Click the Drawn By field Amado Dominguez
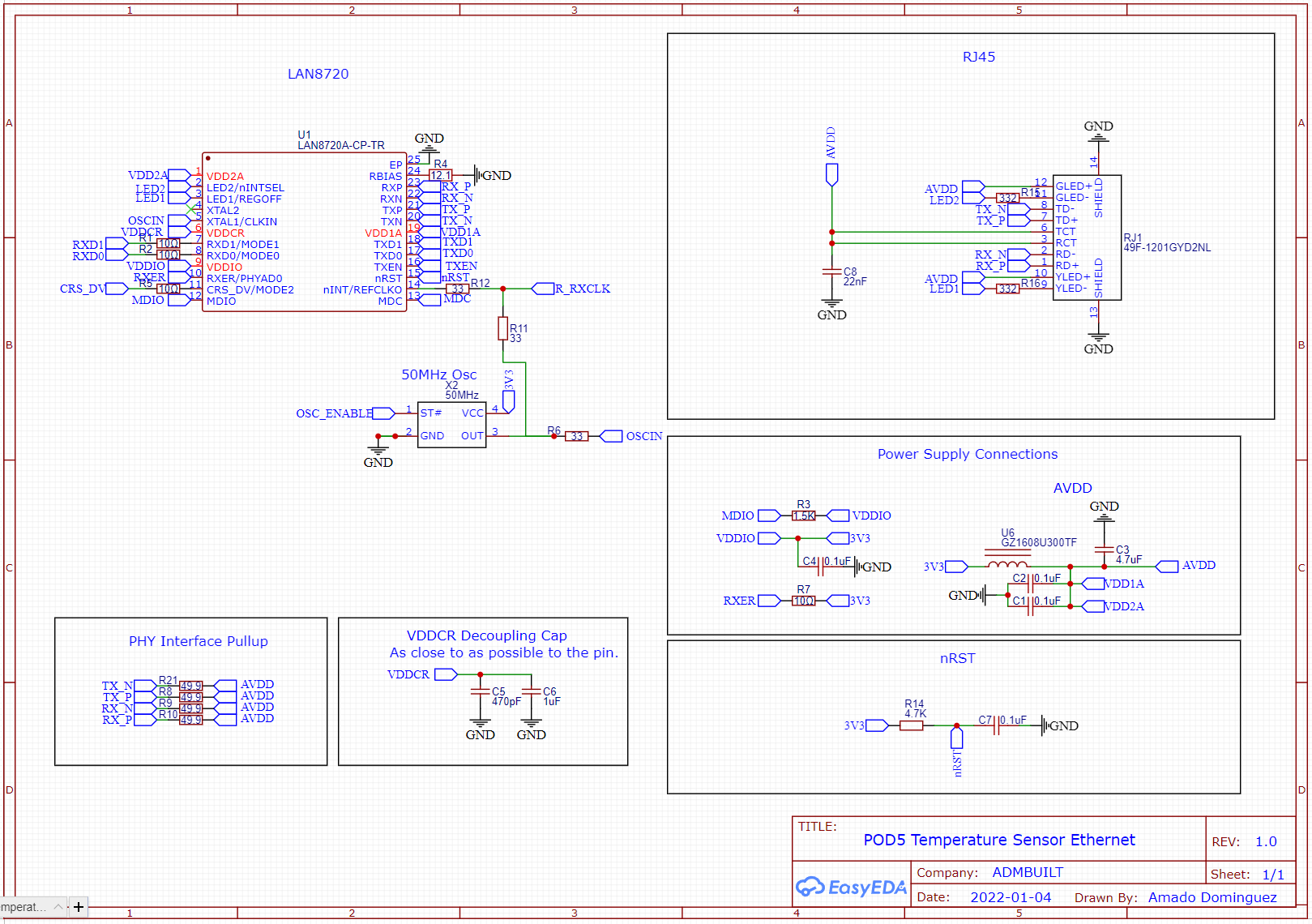Viewport: 1312px width, 924px height. click(x=1212, y=897)
